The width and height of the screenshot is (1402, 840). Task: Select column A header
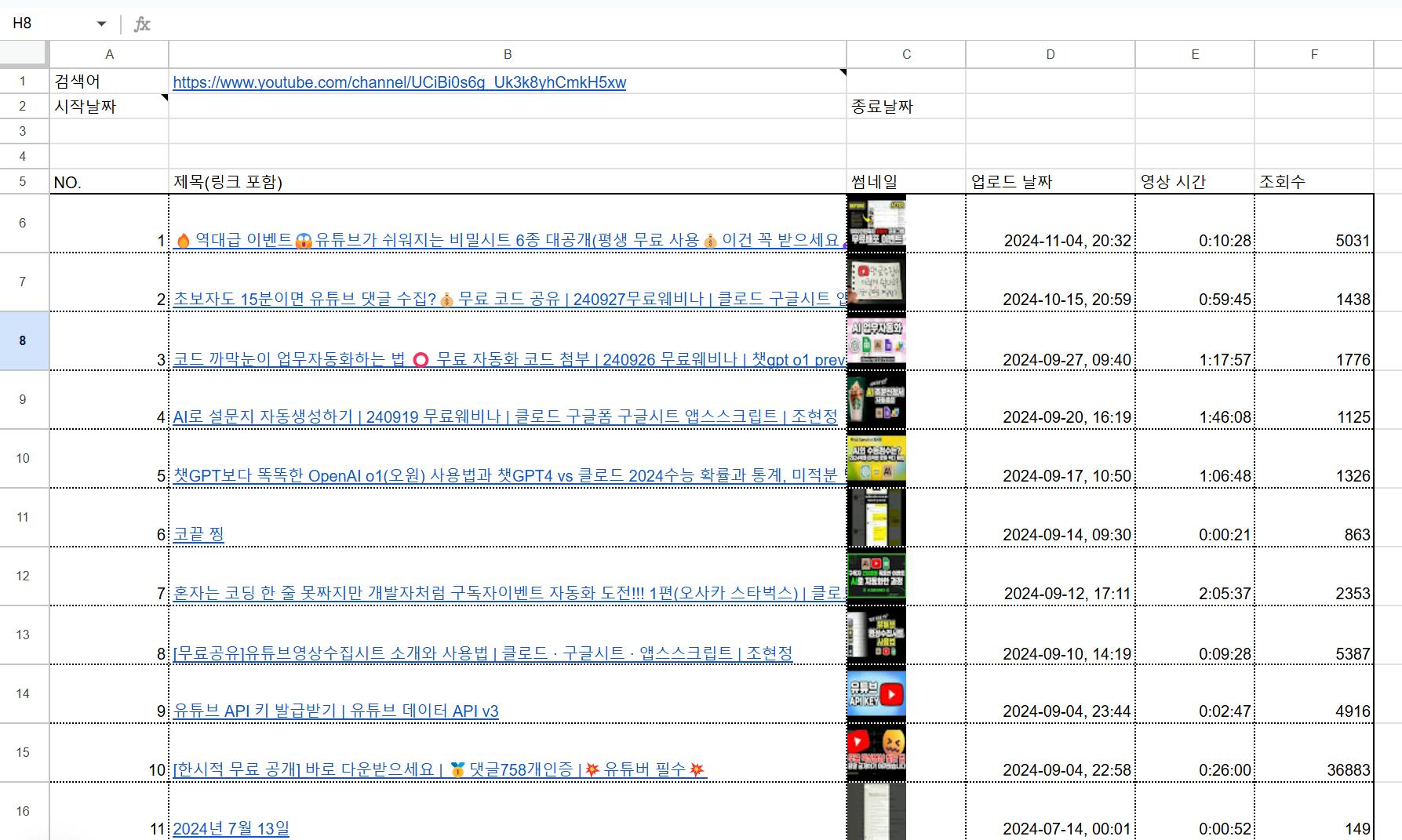click(109, 54)
